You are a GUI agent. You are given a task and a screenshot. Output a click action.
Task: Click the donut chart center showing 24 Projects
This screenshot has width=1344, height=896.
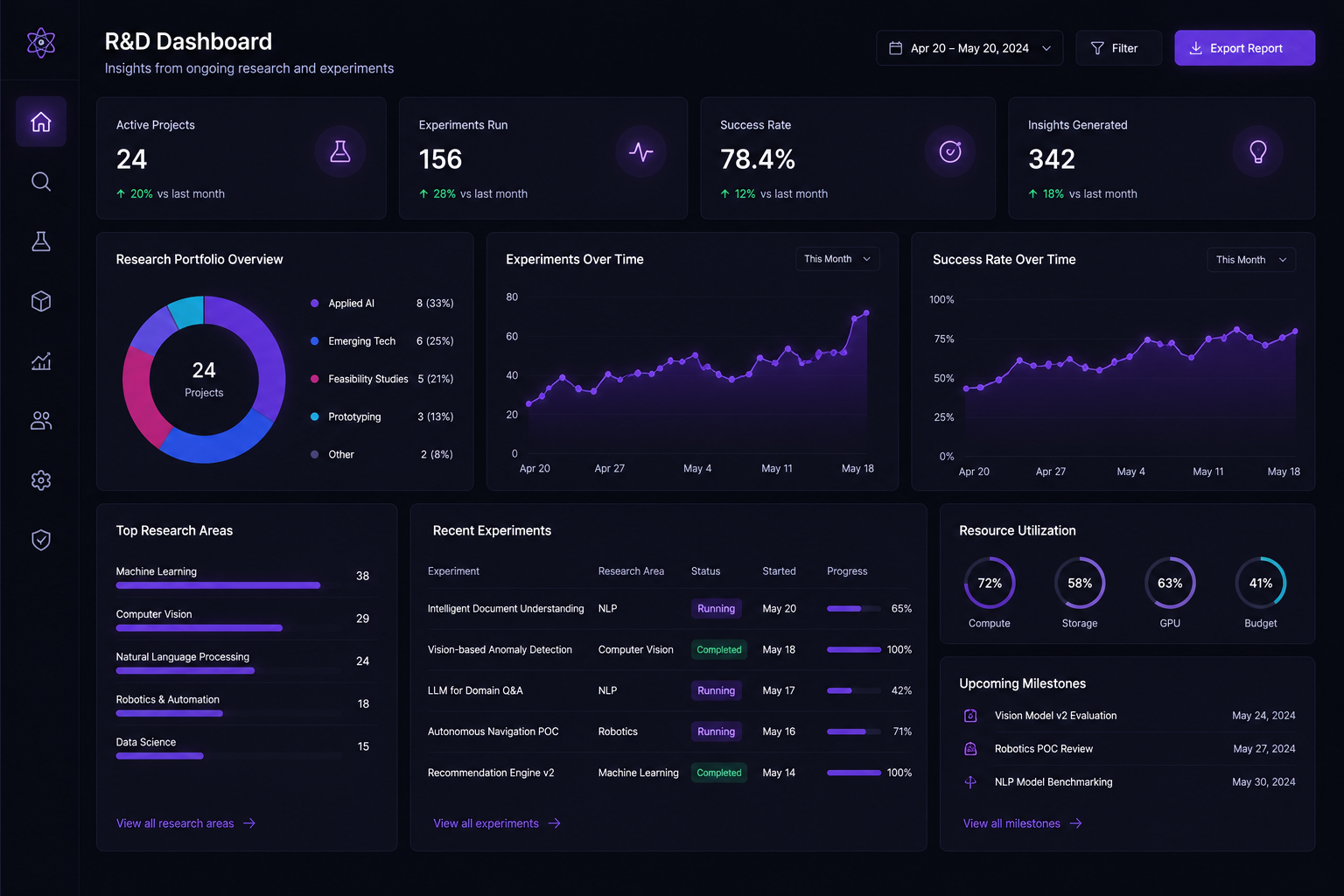click(x=204, y=379)
